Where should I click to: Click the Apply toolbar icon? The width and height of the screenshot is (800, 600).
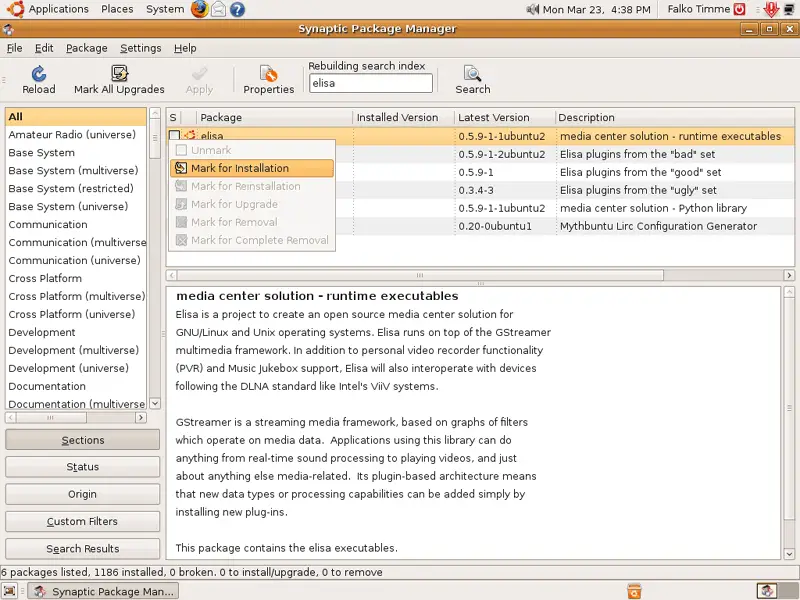tap(199, 74)
